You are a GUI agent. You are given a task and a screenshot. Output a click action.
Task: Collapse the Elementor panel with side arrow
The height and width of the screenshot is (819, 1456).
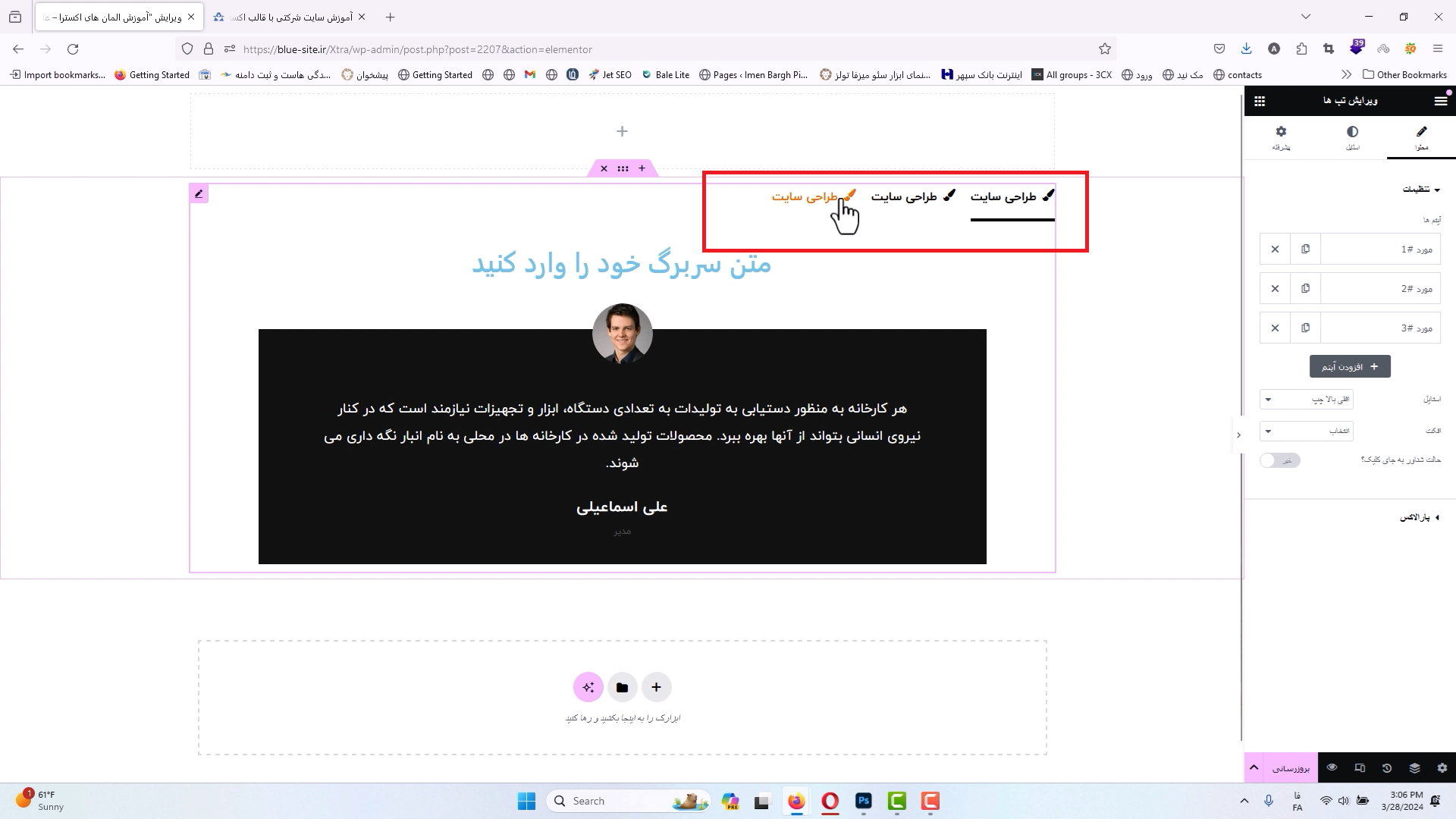(x=1238, y=435)
